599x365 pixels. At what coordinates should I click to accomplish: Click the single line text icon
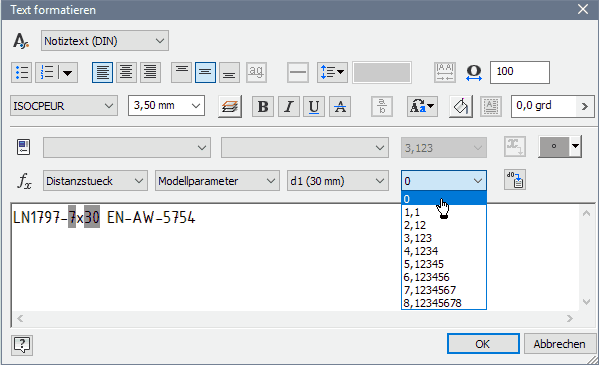298,72
